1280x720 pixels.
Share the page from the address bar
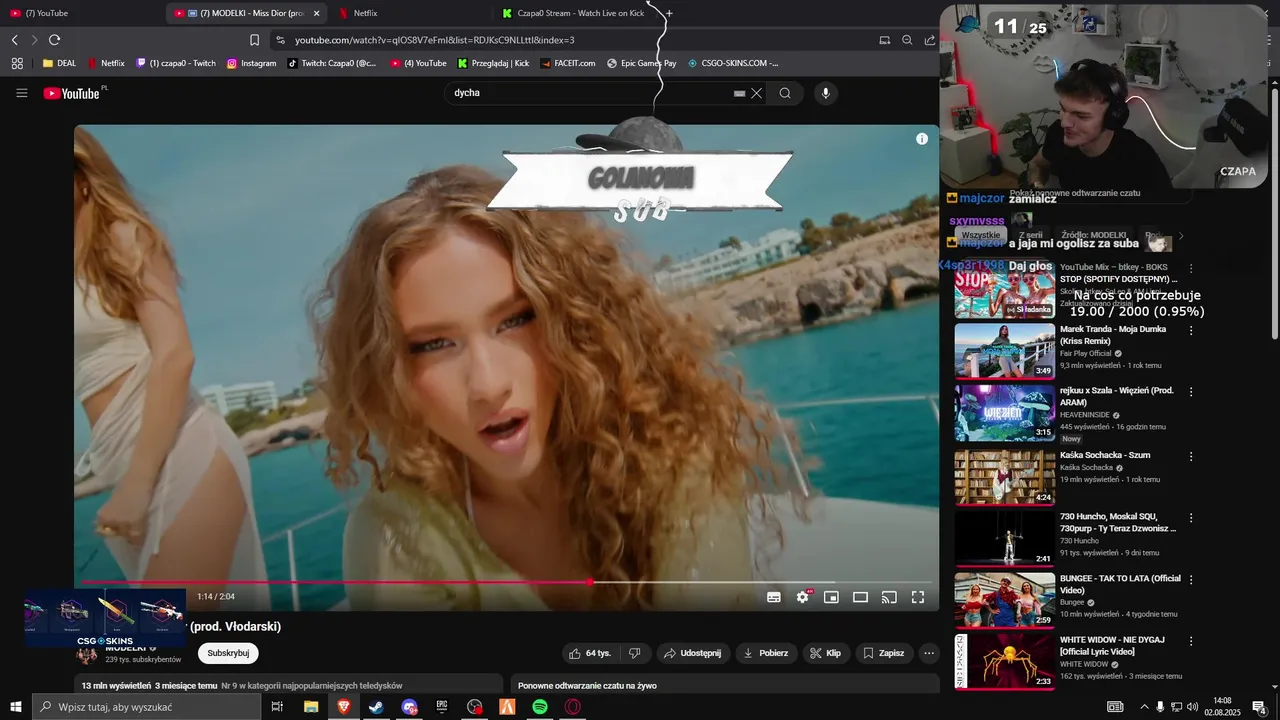pos(930,40)
